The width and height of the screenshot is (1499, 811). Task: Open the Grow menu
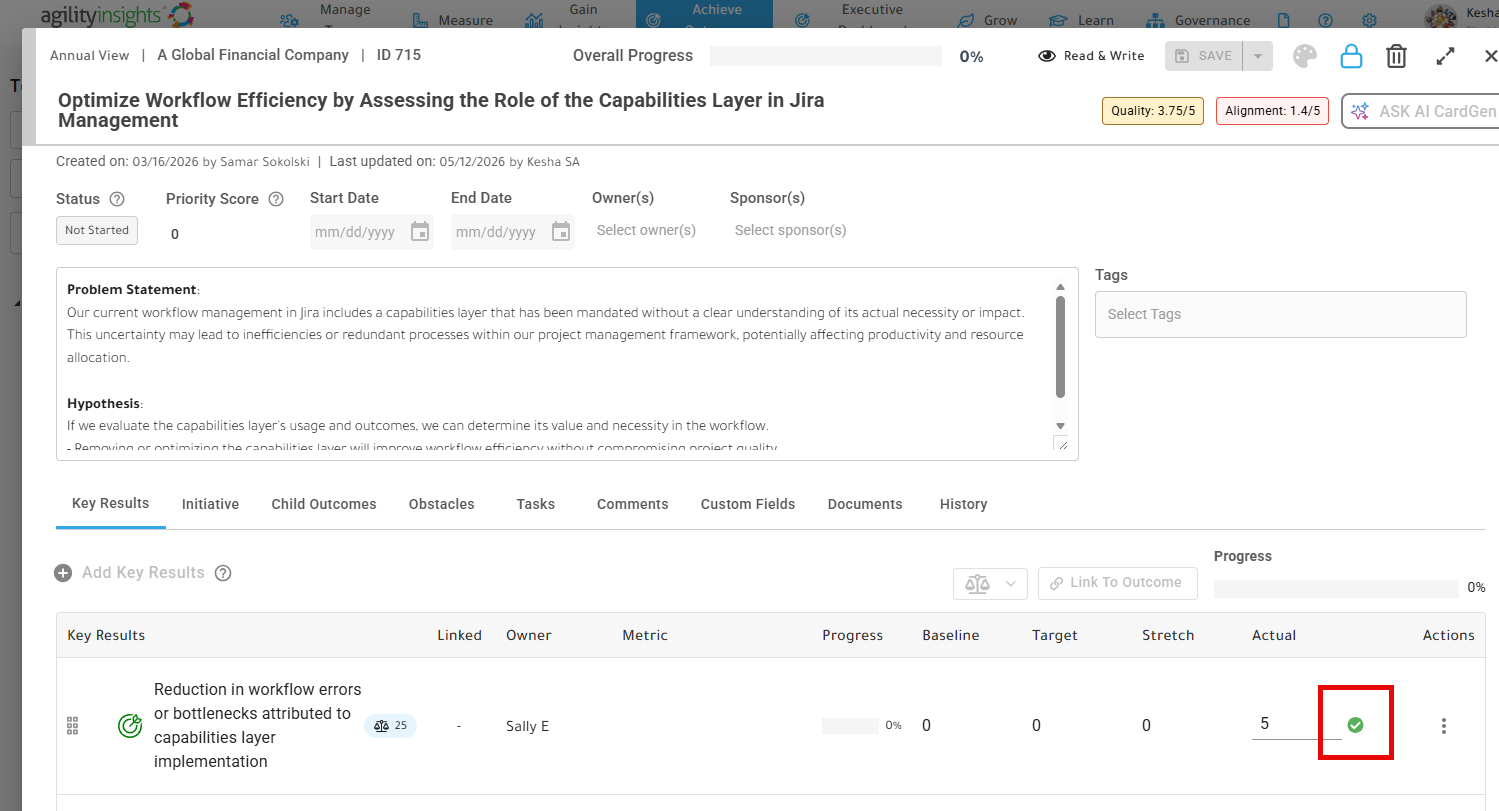tap(987, 20)
